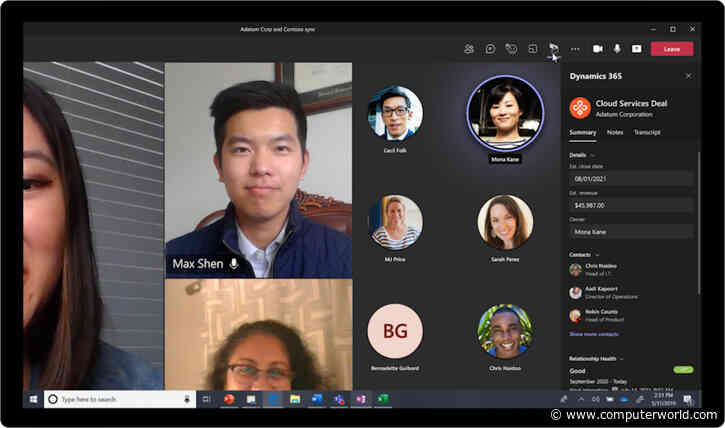Click Show more contacts link
This screenshot has height=428, width=725.
[x=594, y=334]
